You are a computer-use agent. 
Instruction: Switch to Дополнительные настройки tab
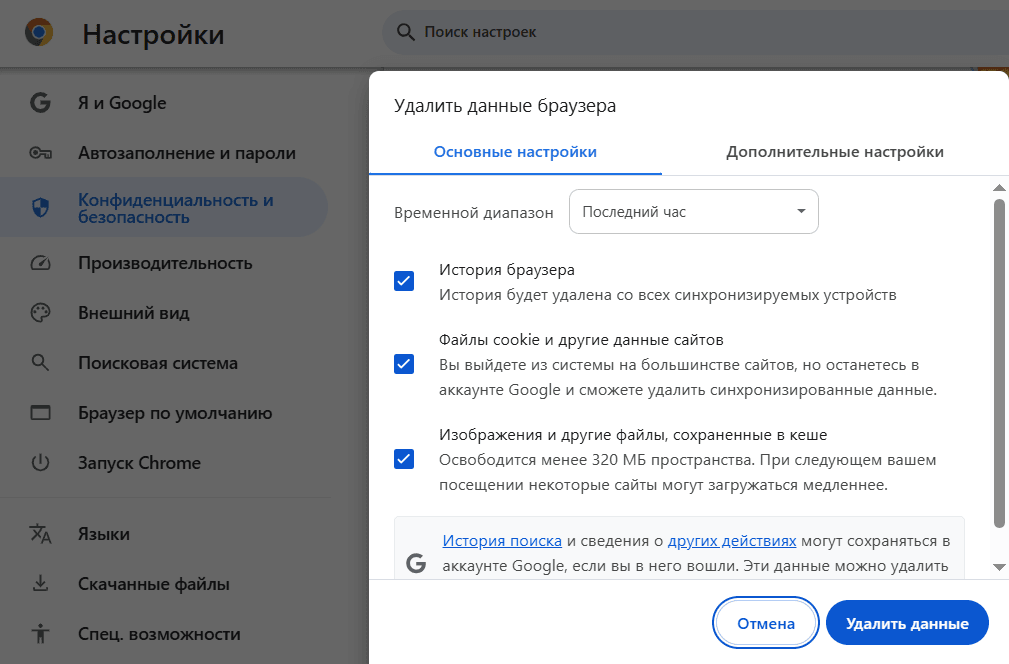pyautogui.click(x=835, y=152)
